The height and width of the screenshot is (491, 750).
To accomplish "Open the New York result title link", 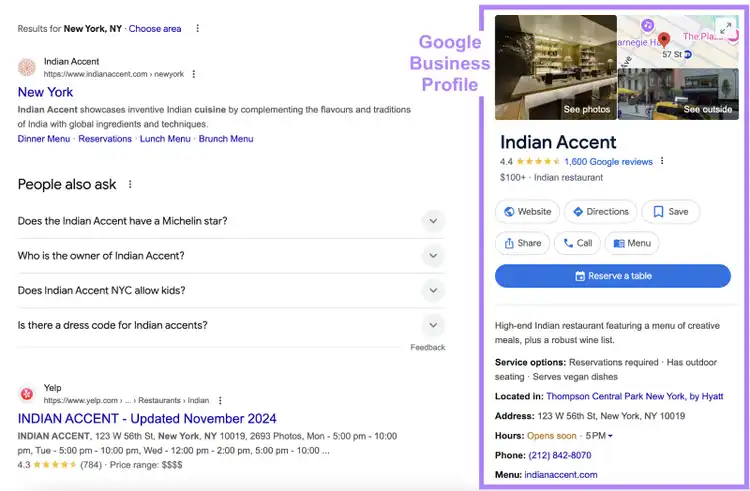I will [x=45, y=92].
